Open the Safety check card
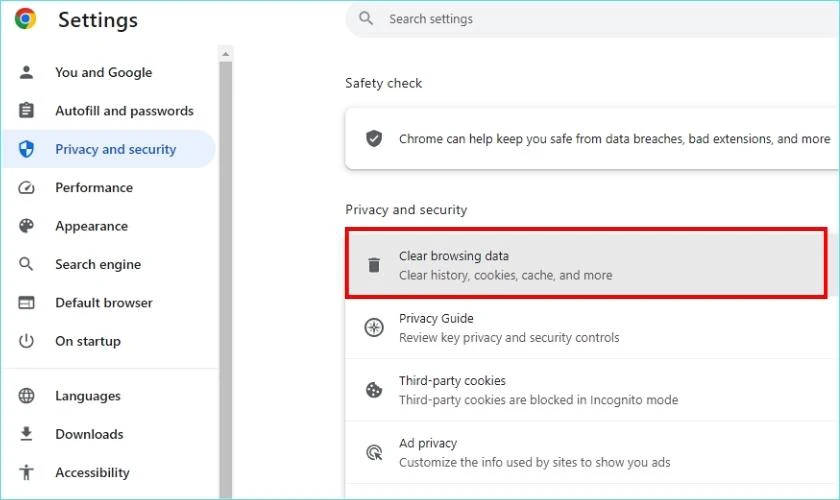 tap(591, 139)
